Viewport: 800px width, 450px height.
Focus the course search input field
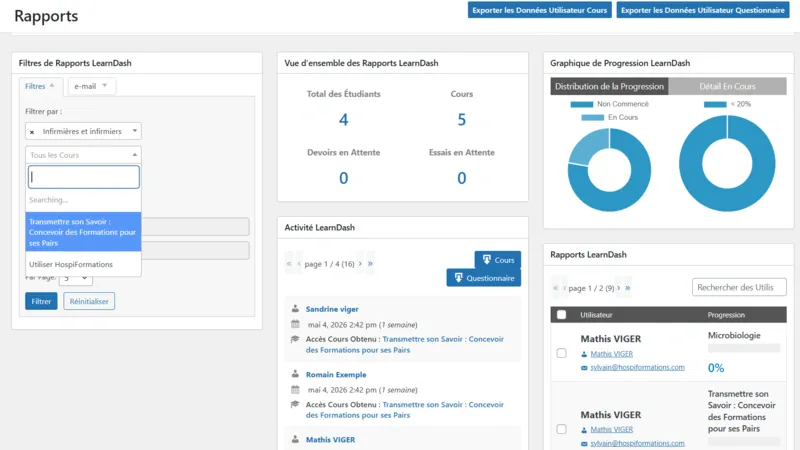point(84,177)
